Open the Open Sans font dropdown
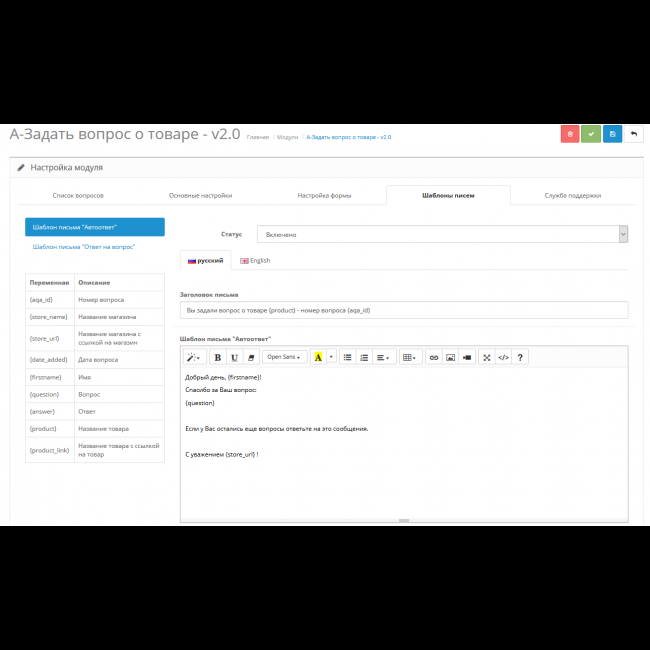This screenshot has width=650, height=650. [x=285, y=357]
